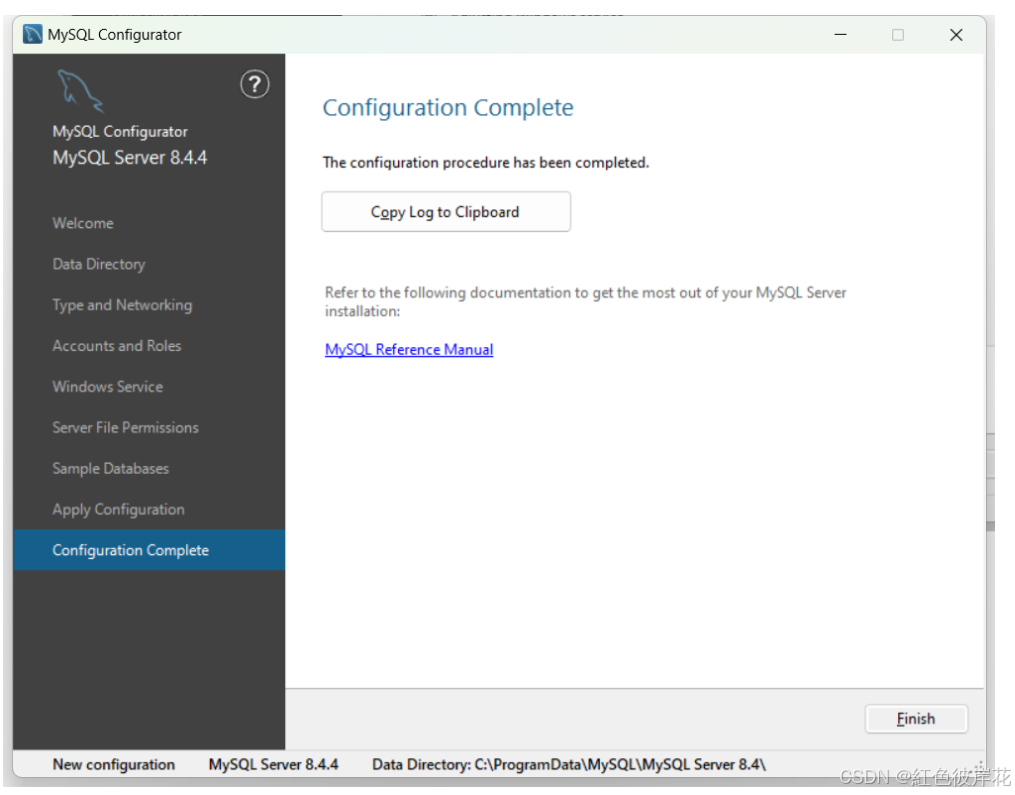
Task: Click Finish to close the configurator
Action: pos(916,719)
